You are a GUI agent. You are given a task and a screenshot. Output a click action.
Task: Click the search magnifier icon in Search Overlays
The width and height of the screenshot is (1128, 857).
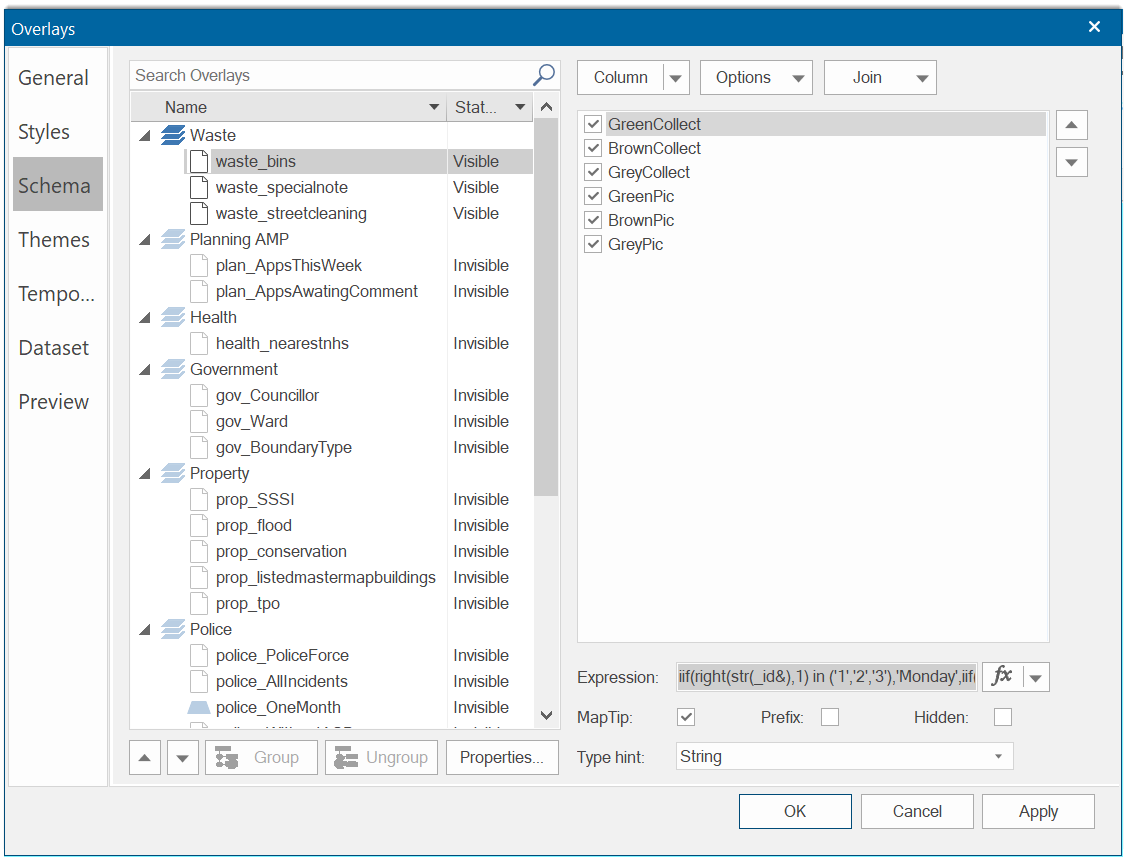click(543, 75)
